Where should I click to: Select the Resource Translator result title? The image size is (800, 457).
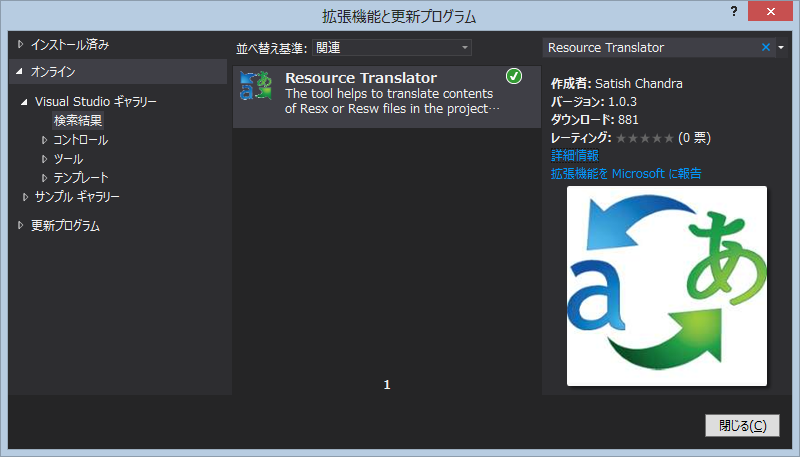pyautogui.click(x=361, y=78)
